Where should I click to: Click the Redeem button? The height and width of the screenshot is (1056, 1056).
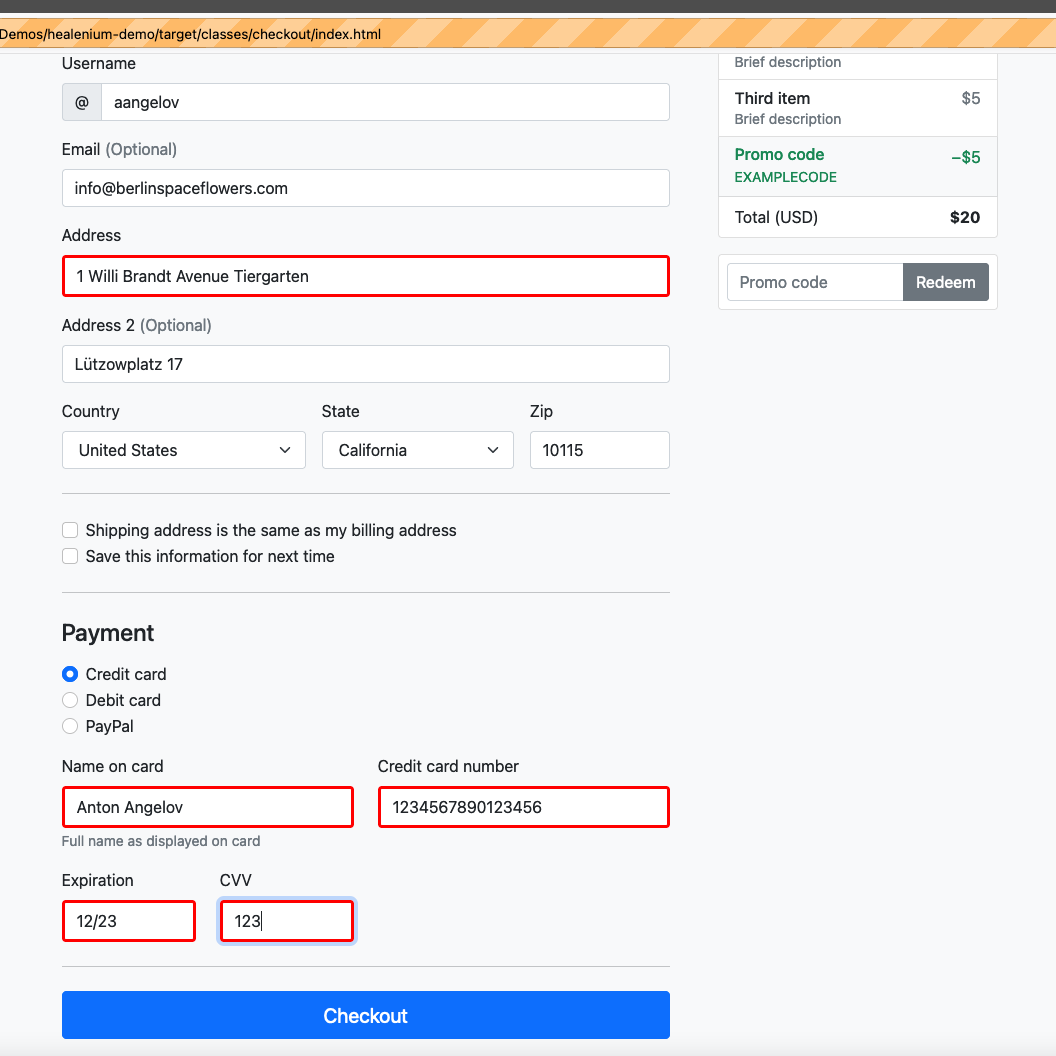pos(945,282)
